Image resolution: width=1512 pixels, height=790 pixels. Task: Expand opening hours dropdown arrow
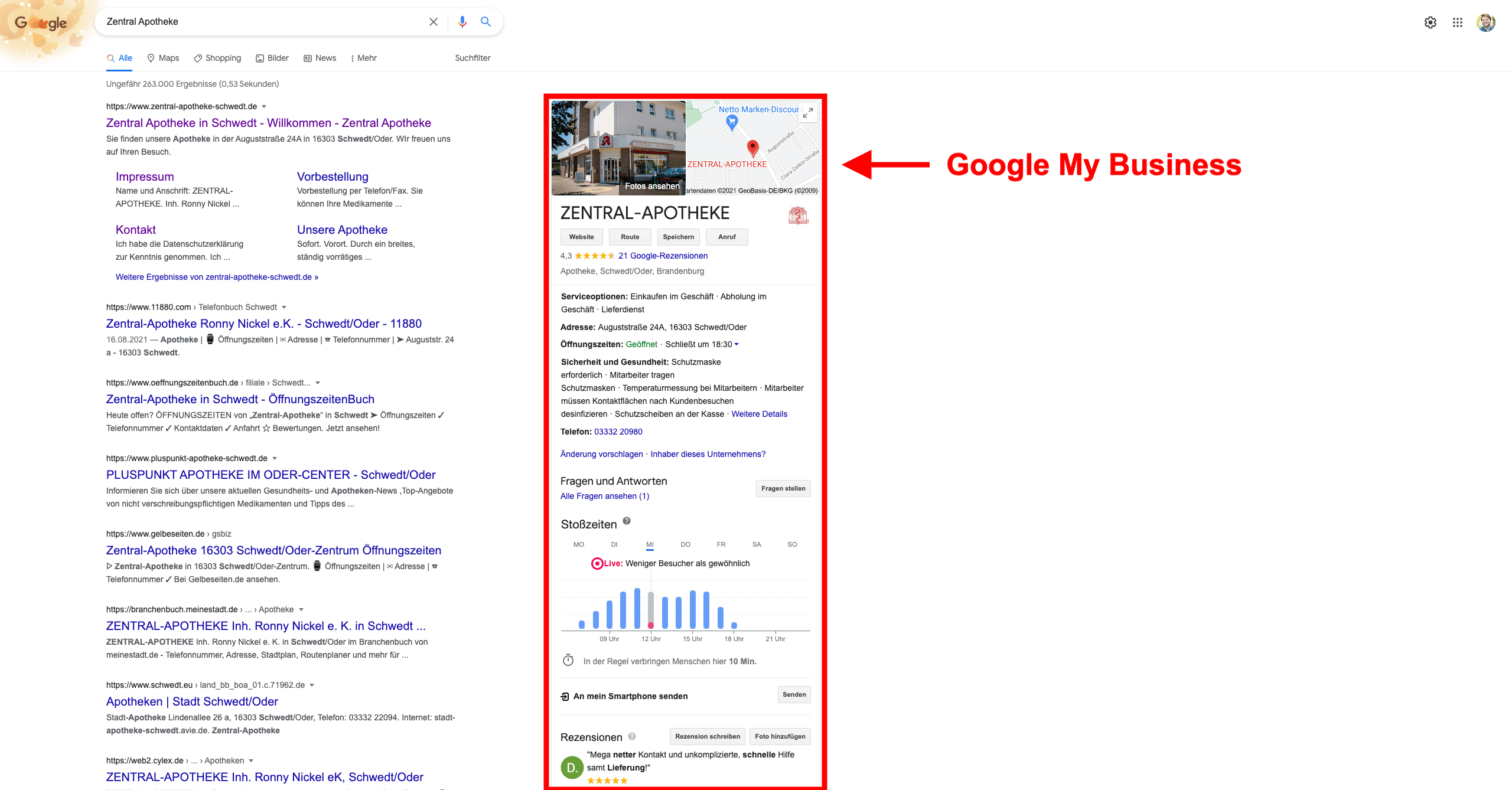(737, 344)
